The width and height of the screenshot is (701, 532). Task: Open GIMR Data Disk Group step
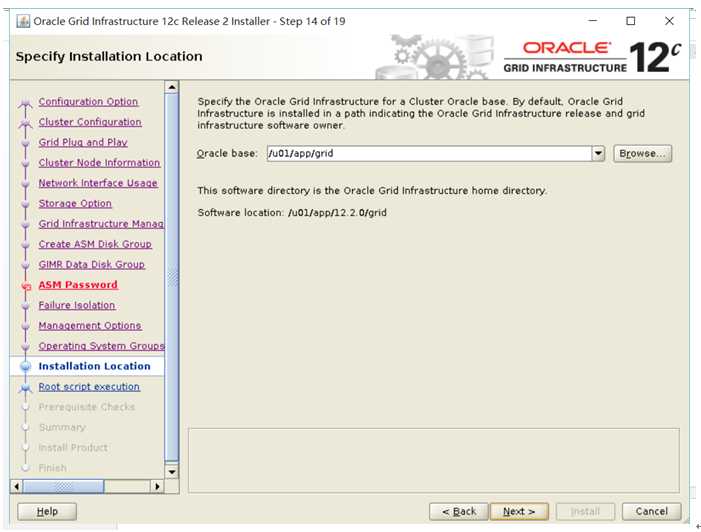coord(92,264)
